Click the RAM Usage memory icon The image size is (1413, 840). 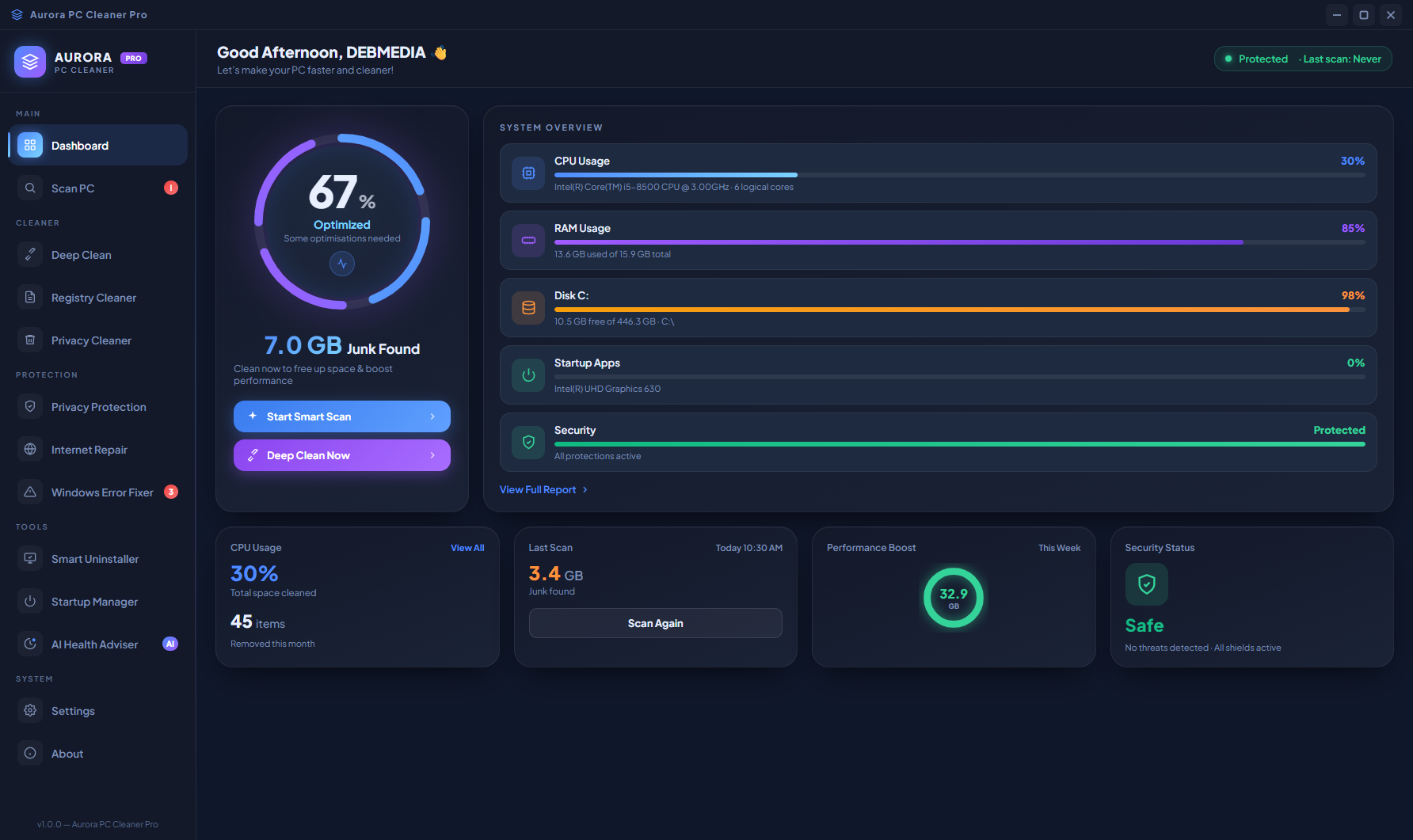point(528,241)
